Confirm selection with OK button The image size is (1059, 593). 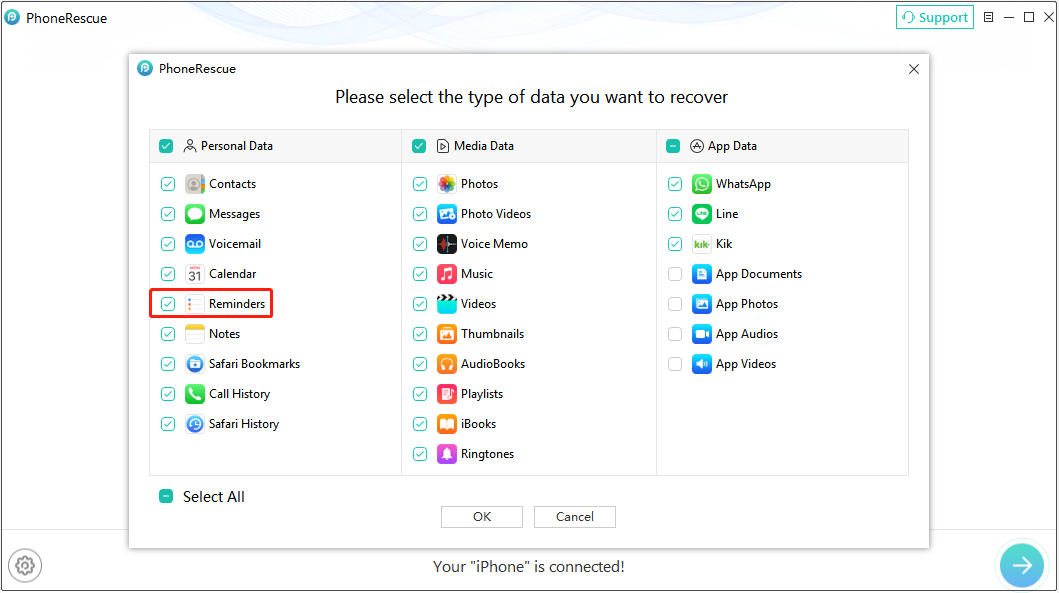(482, 517)
